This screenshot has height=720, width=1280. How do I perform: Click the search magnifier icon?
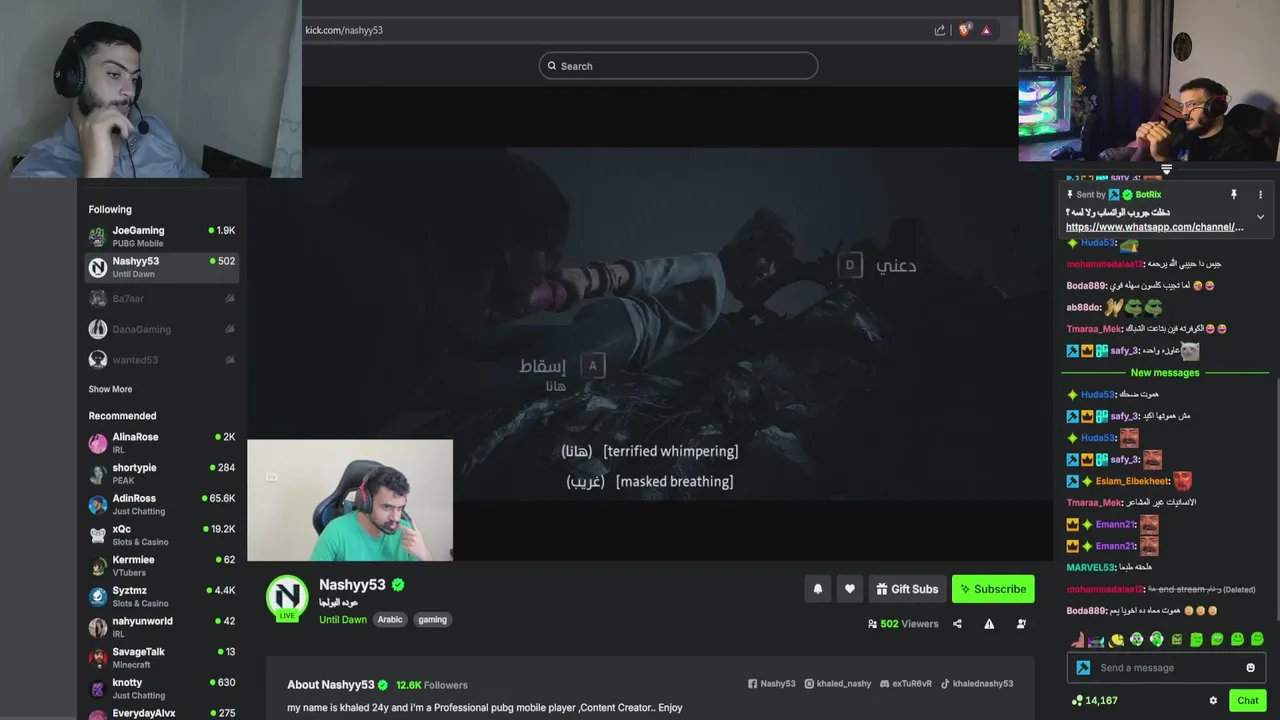tap(551, 66)
